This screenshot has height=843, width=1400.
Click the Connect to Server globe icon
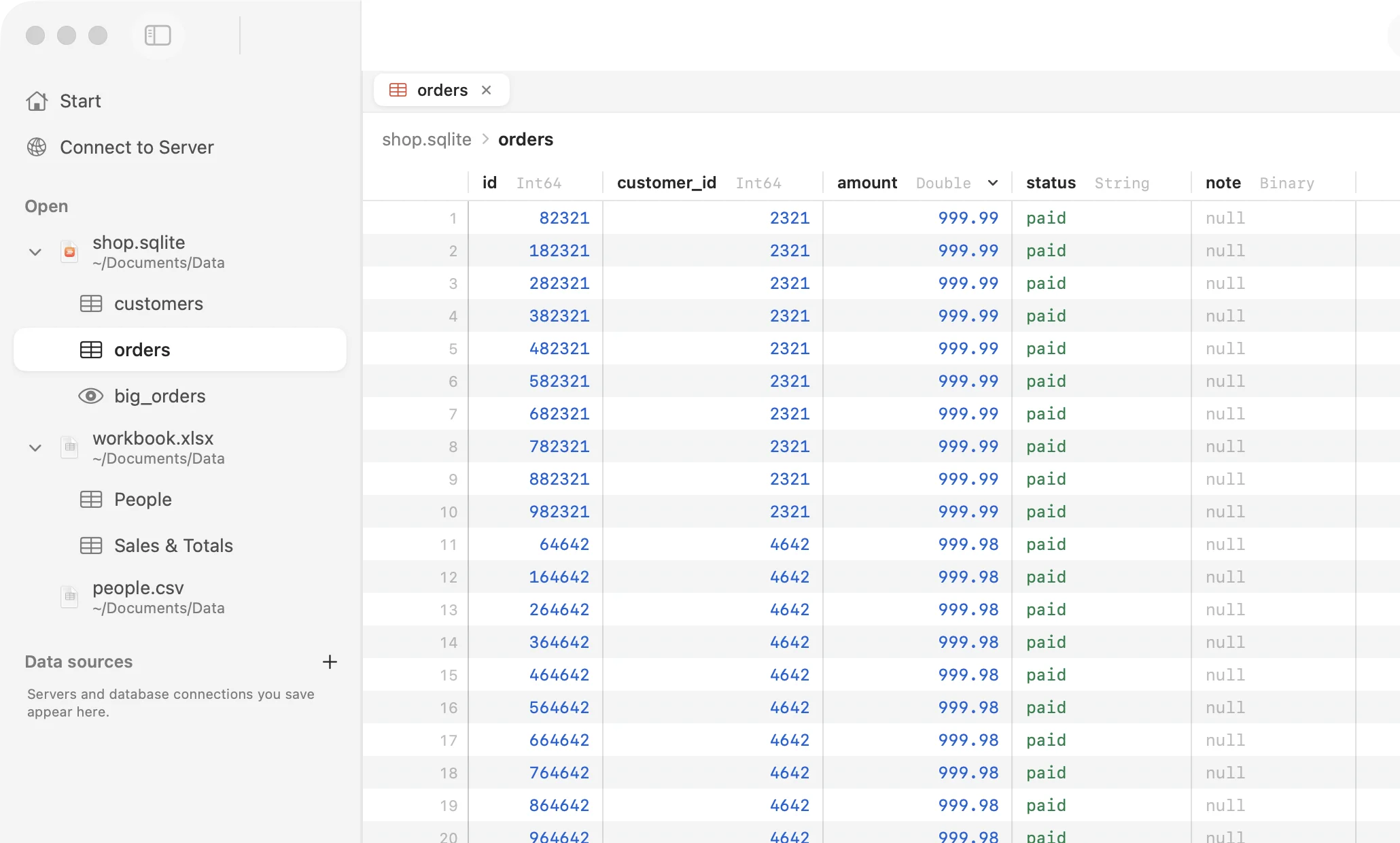(37, 147)
